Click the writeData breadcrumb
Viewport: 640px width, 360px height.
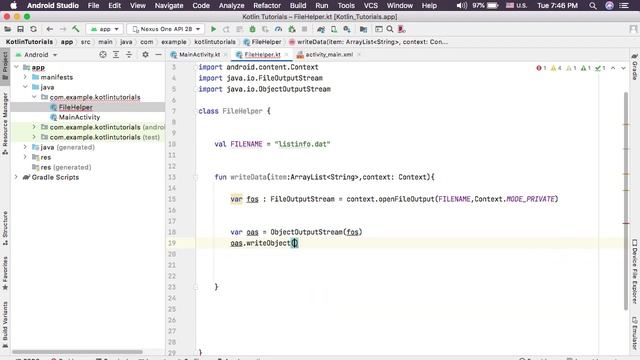pos(368,42)
